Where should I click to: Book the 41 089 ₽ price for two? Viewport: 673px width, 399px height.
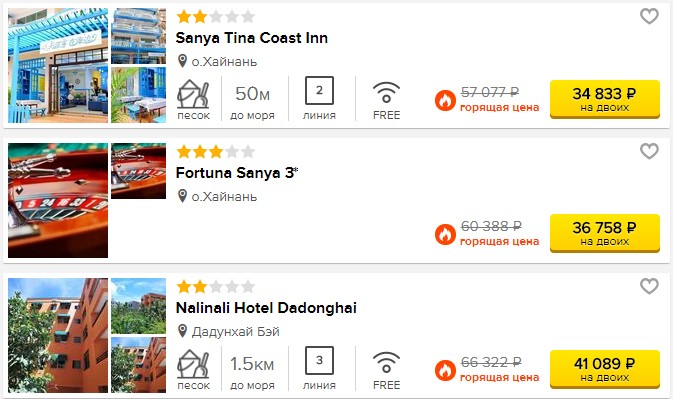click(605, 369)
